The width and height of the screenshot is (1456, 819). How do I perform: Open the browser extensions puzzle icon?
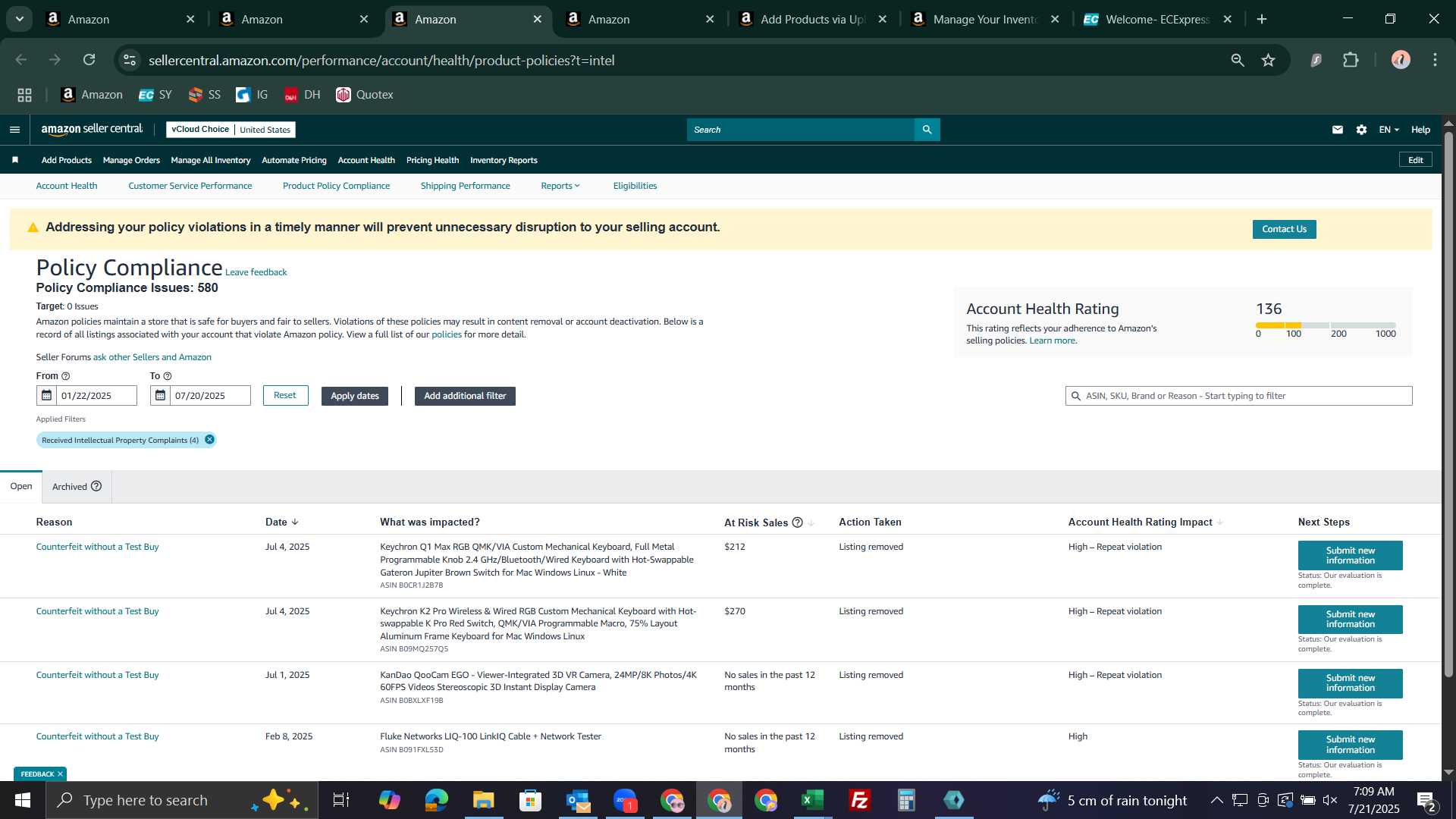click(1351, 60)
